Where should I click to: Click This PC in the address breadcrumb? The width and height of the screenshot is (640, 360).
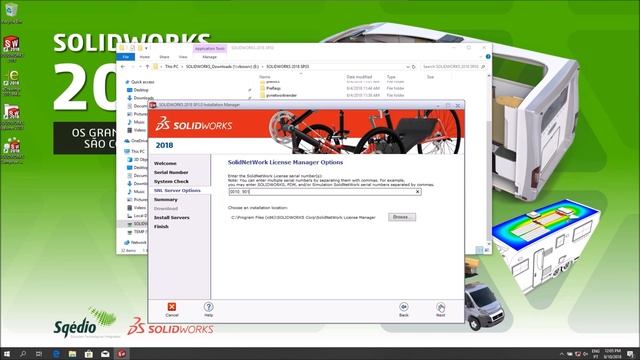point(171,67)
